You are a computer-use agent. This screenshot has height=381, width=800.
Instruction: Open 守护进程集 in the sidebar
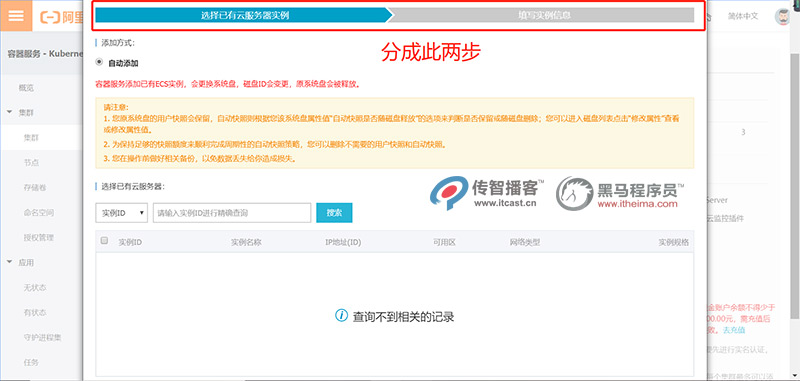pos(42,338)
